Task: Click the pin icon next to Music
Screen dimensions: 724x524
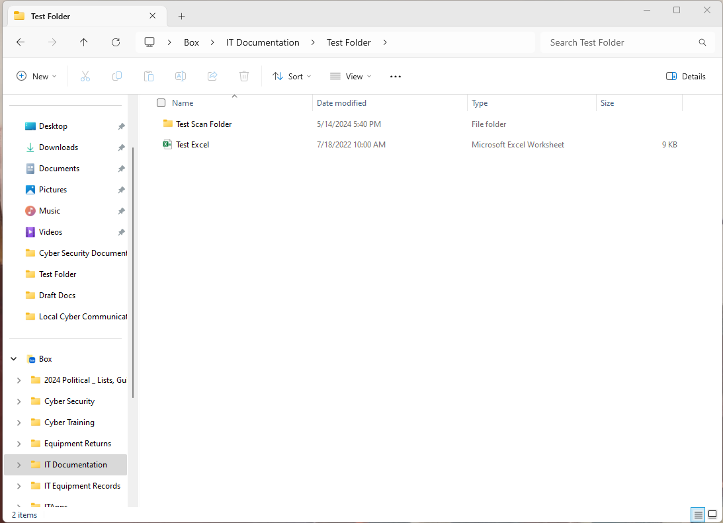Action: click(121, 211)
